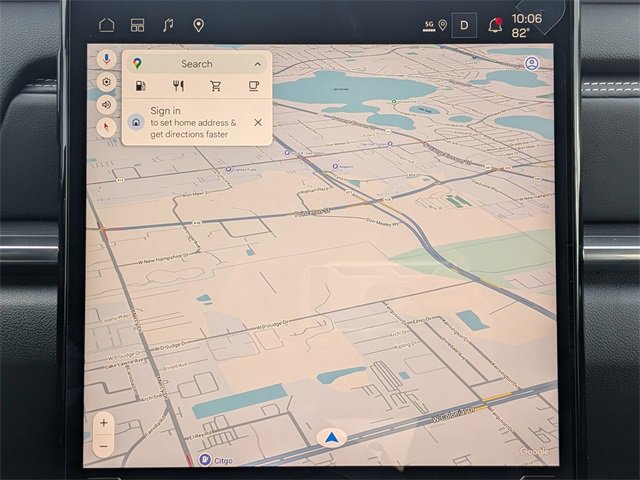Recenter map on blue location arrow
The width and height of the screenshot is (640, 480).
(x=332, y=437)
